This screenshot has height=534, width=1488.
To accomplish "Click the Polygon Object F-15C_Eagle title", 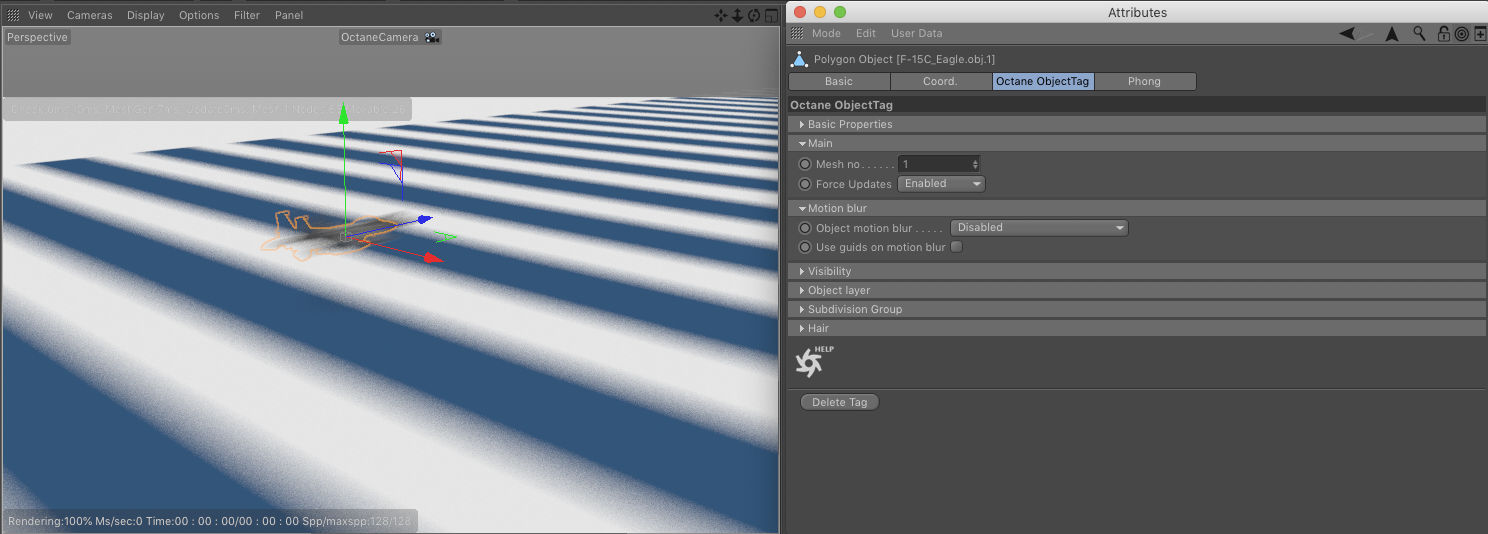I will click(904, 59).
